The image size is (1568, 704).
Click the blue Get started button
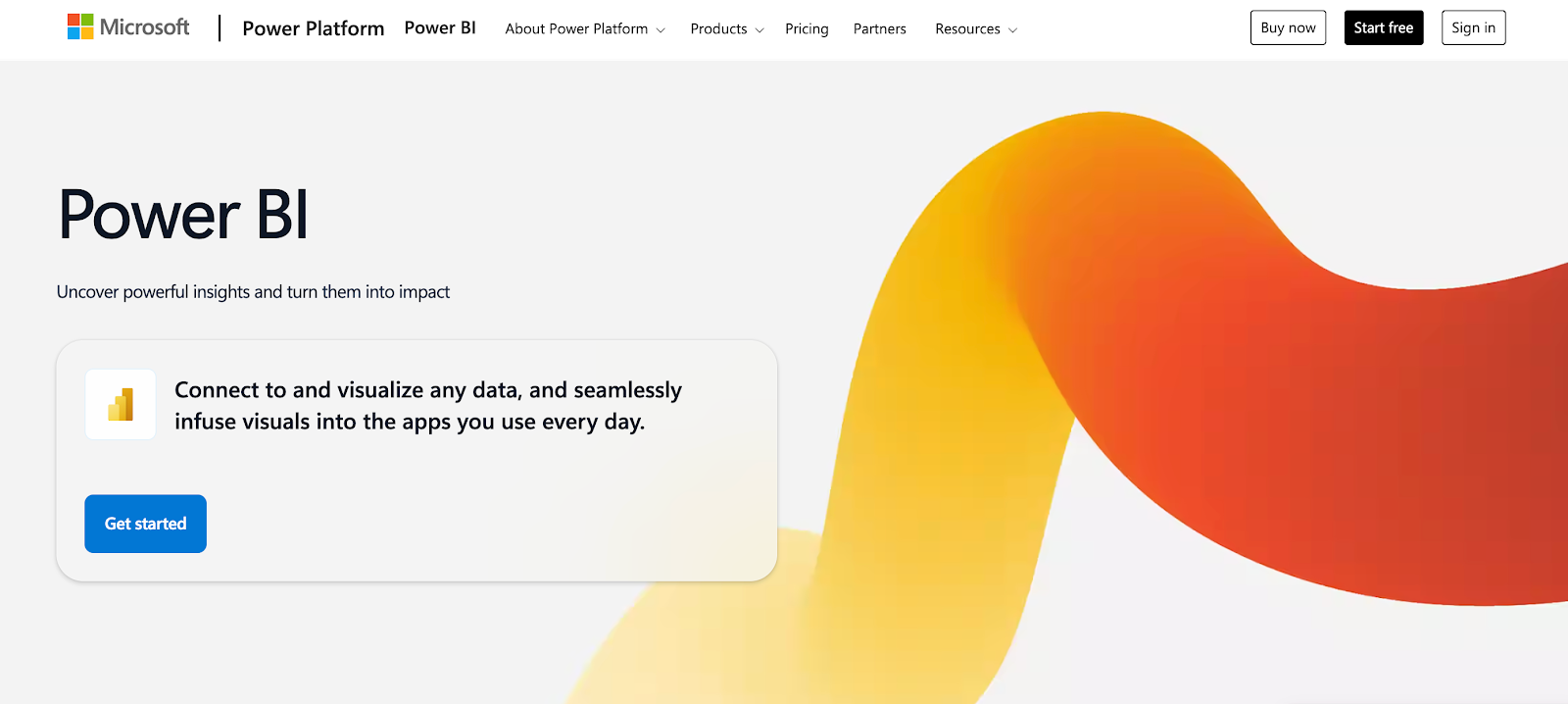pos(145,524)
